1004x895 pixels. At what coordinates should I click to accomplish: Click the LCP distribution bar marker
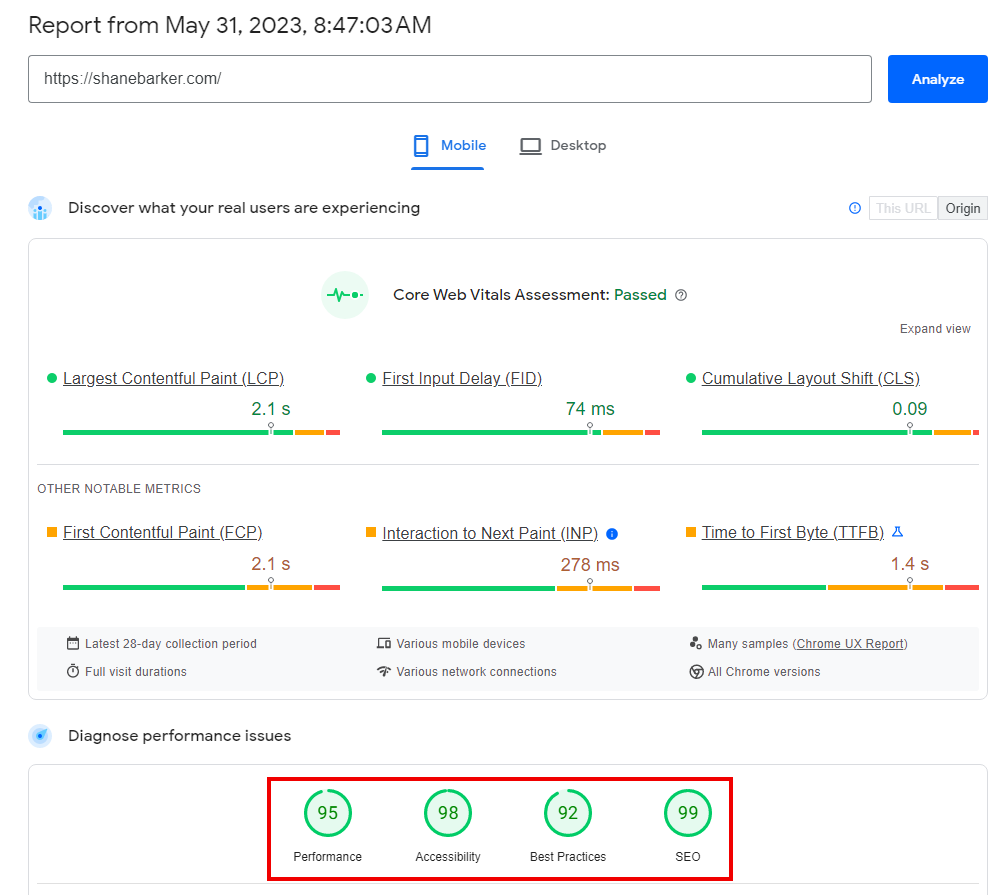271,428
